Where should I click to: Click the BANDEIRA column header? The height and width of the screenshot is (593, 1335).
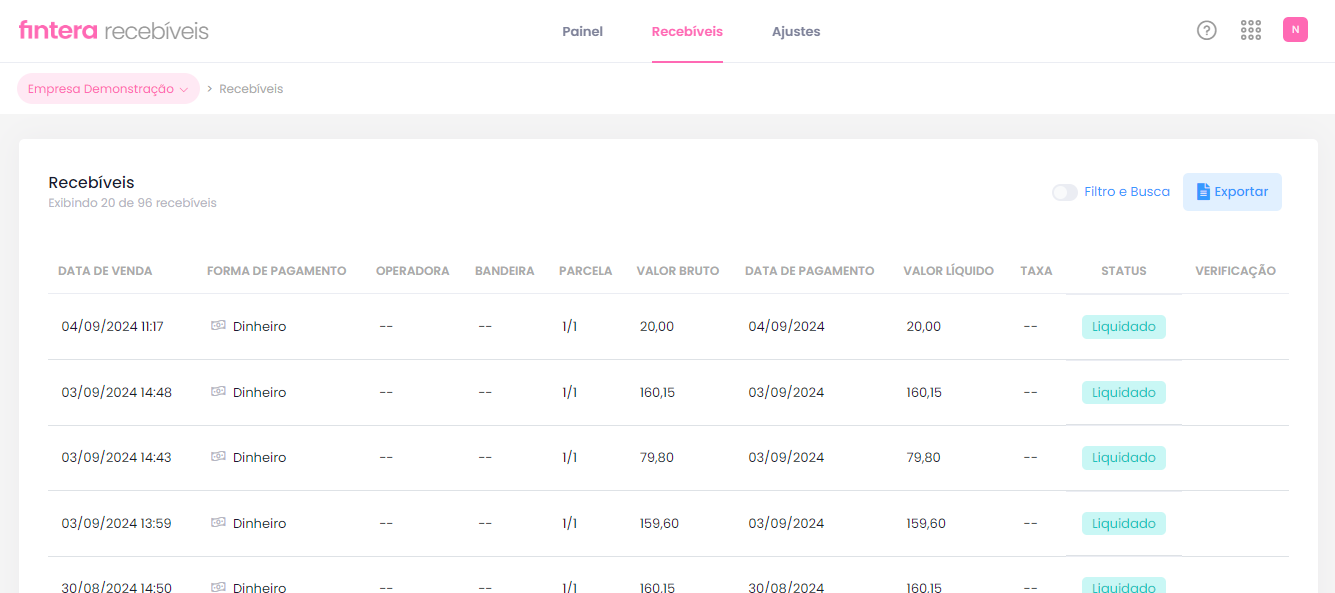pos(504,271)
